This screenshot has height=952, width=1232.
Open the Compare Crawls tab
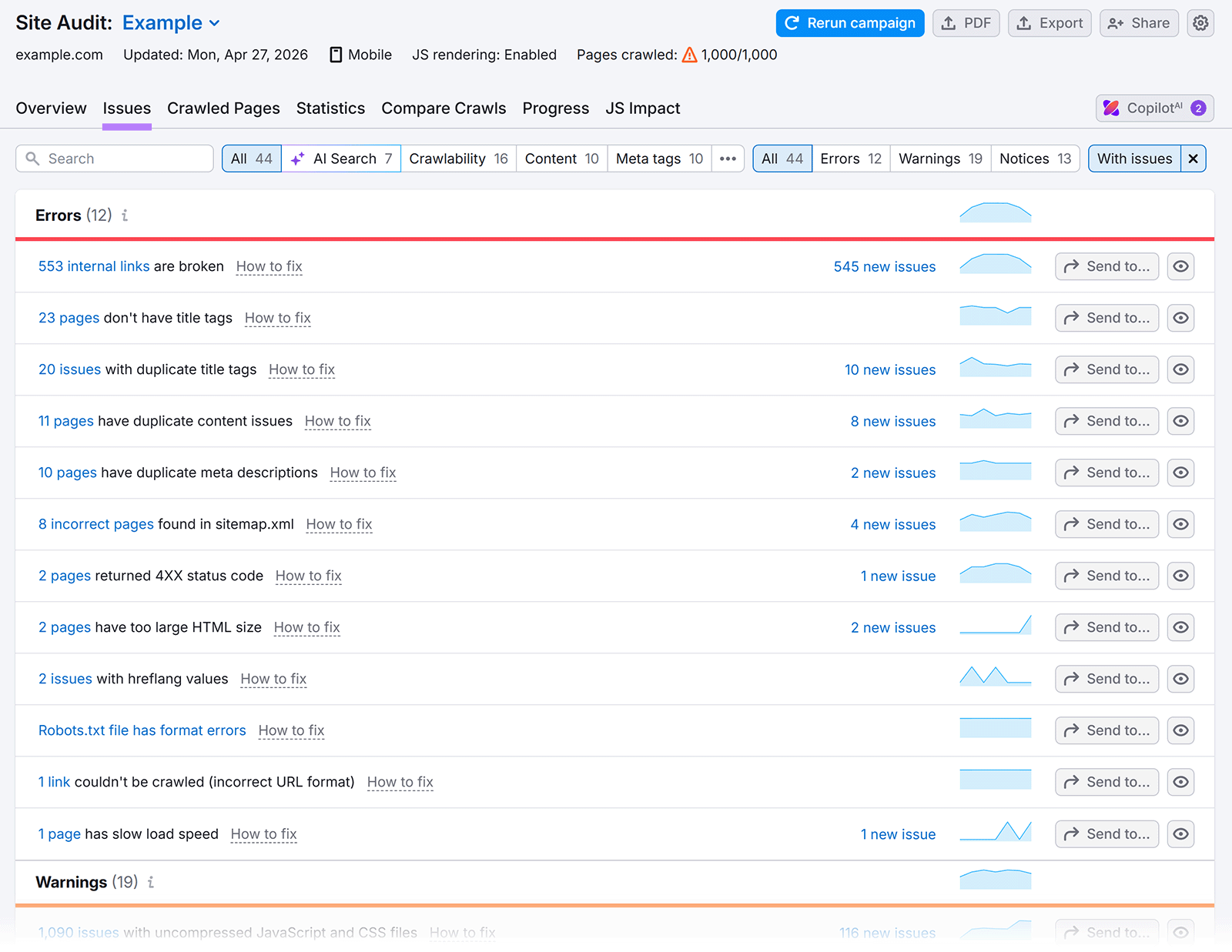coord(444,109)
